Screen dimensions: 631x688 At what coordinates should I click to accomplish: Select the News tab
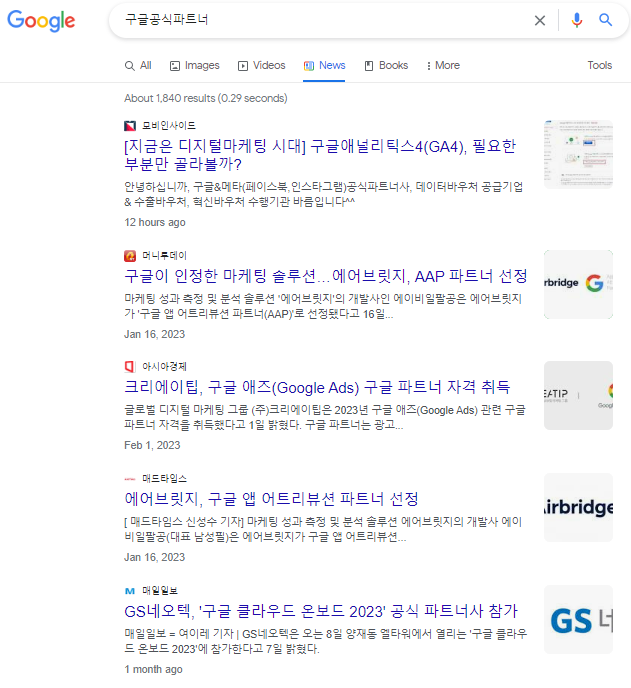(x=324, y=65)
